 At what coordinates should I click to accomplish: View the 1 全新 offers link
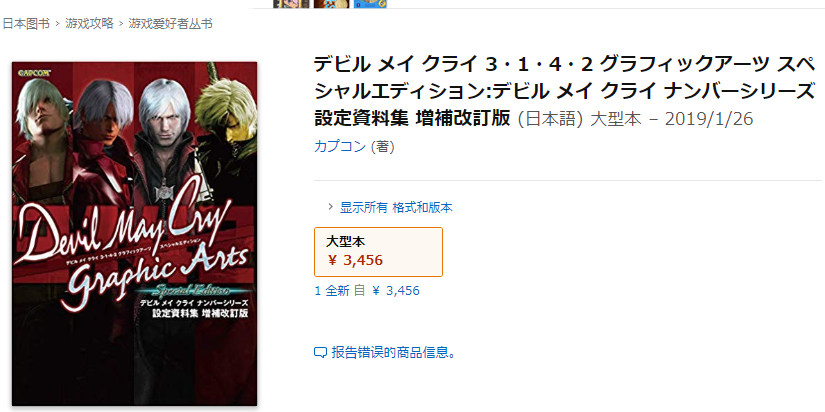tap(367, 290)
